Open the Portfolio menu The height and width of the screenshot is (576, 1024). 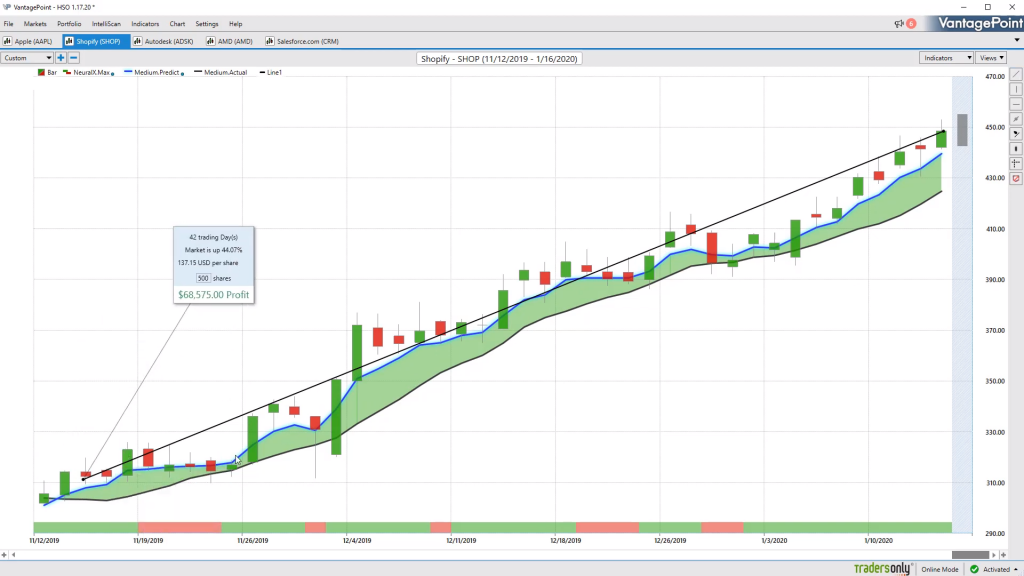click(x=69, y=24)
